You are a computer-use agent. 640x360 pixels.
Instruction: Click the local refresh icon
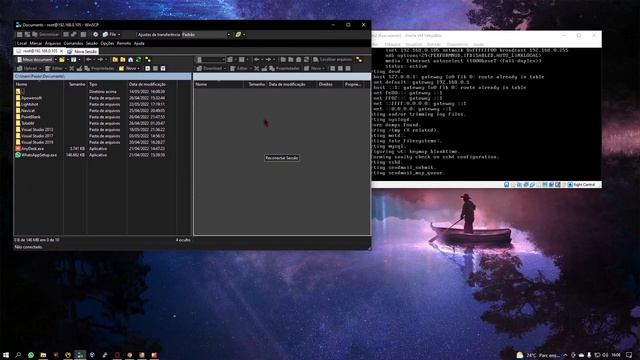click(x=138, y=60)
